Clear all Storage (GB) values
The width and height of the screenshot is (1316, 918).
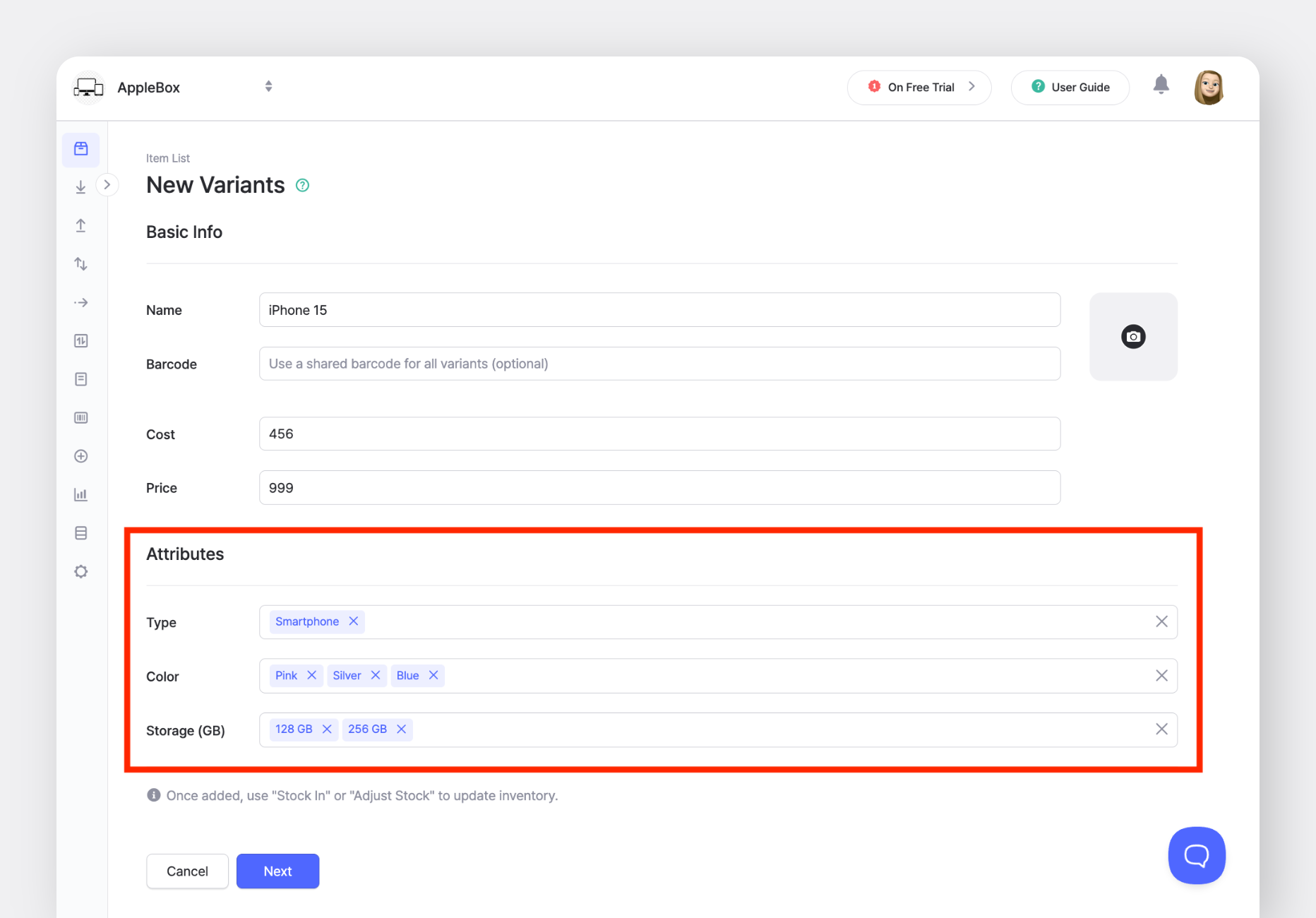point(1161,729)
